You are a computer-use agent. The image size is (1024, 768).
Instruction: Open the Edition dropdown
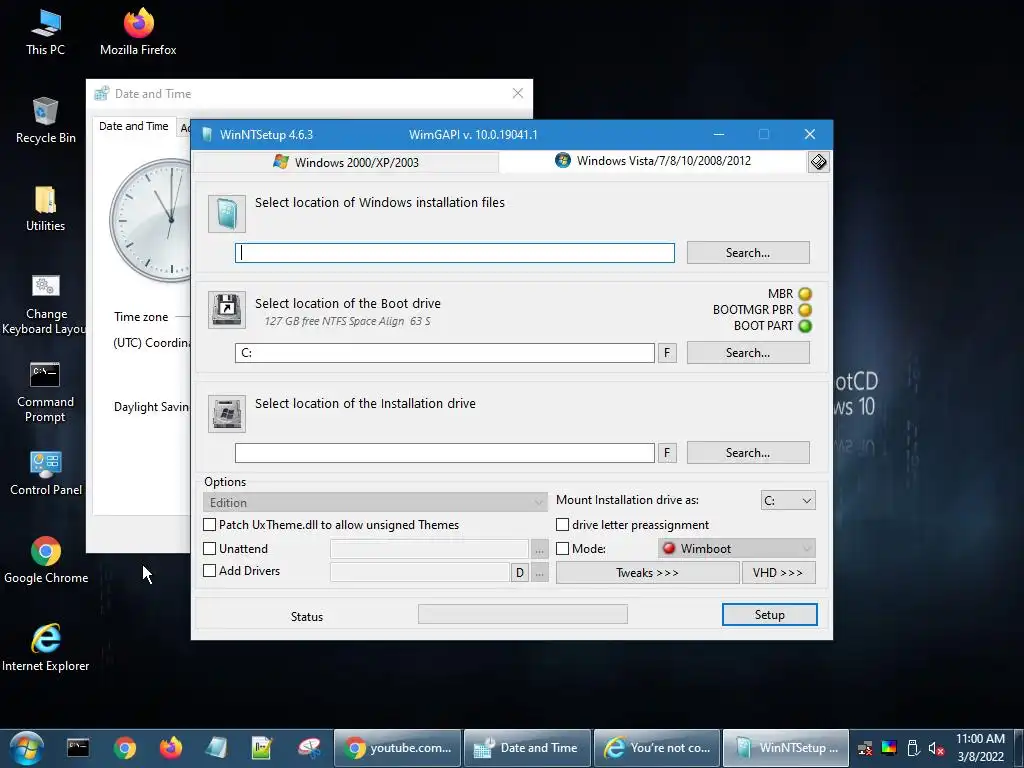click(375, 502)
